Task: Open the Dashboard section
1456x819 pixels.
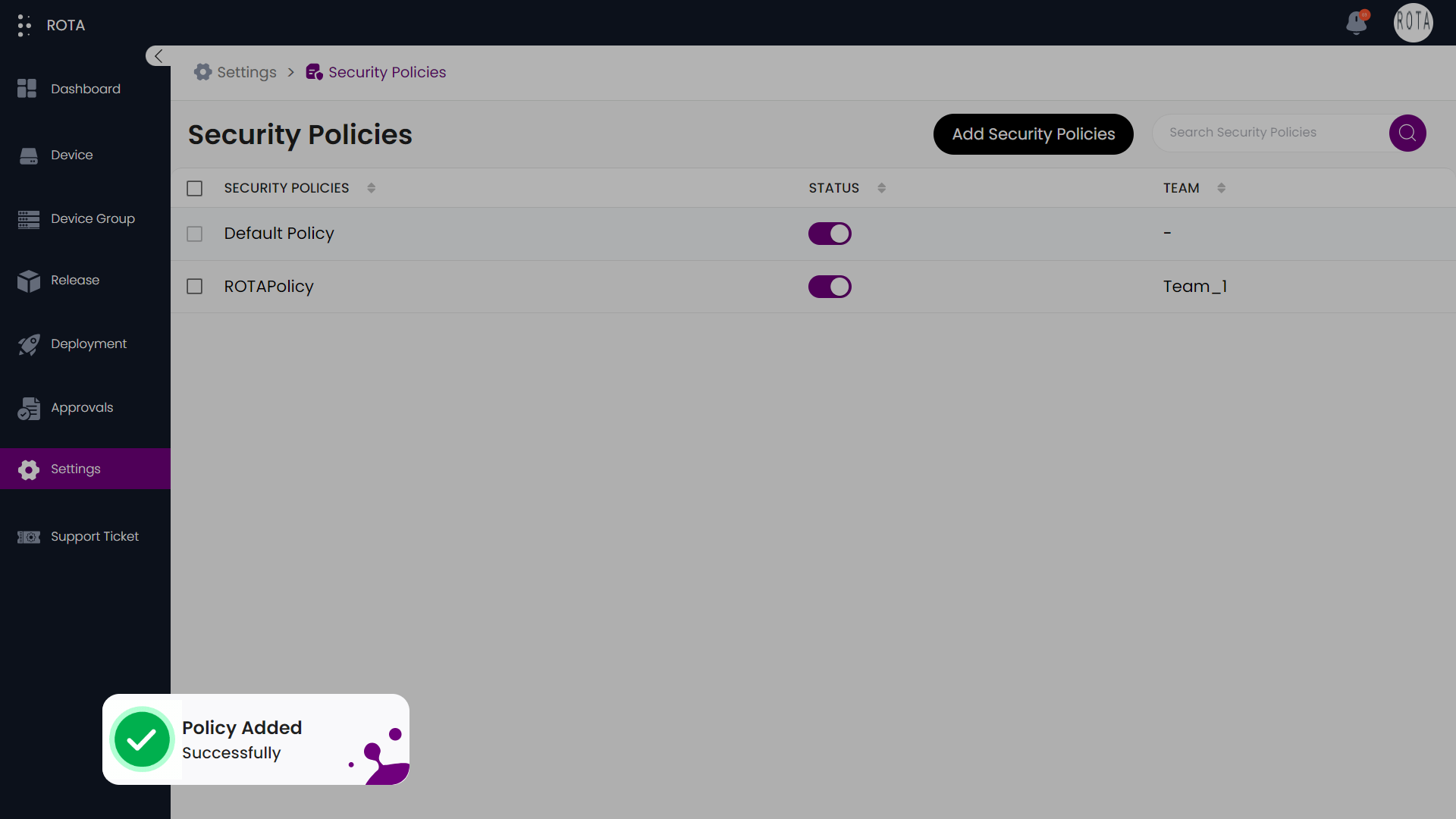Action: 85,88
